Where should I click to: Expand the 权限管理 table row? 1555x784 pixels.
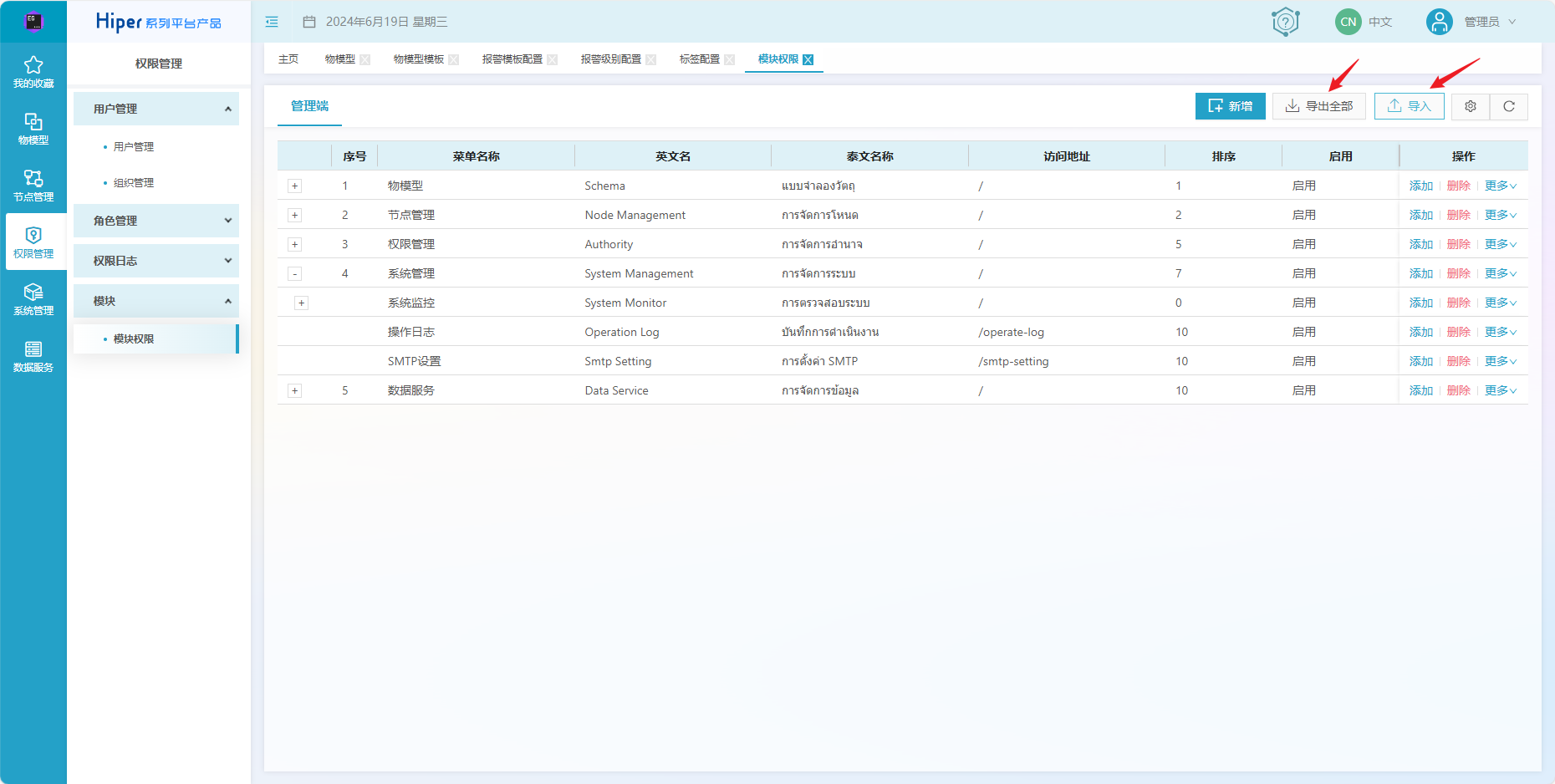click(x=294, y=244)
